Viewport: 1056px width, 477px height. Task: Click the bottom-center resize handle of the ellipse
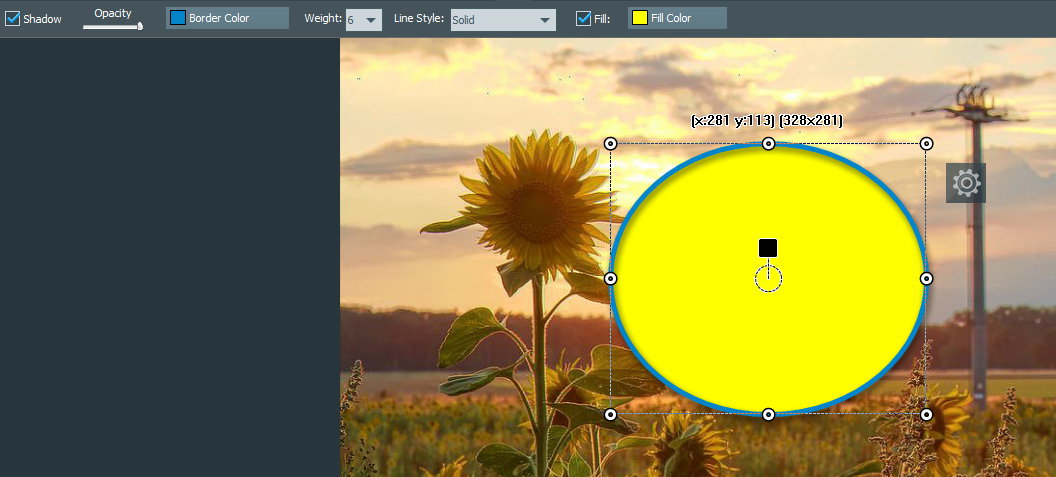pyautogui.click(x=768, y=414)
